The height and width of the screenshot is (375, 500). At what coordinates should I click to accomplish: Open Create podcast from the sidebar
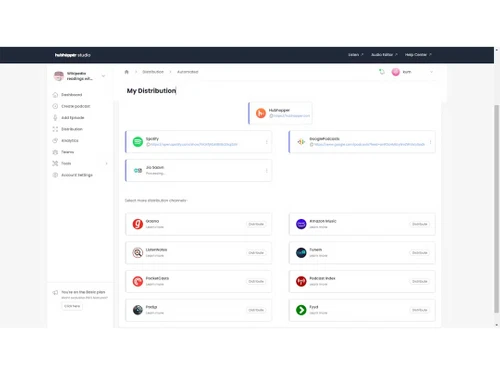pos(76,106)
